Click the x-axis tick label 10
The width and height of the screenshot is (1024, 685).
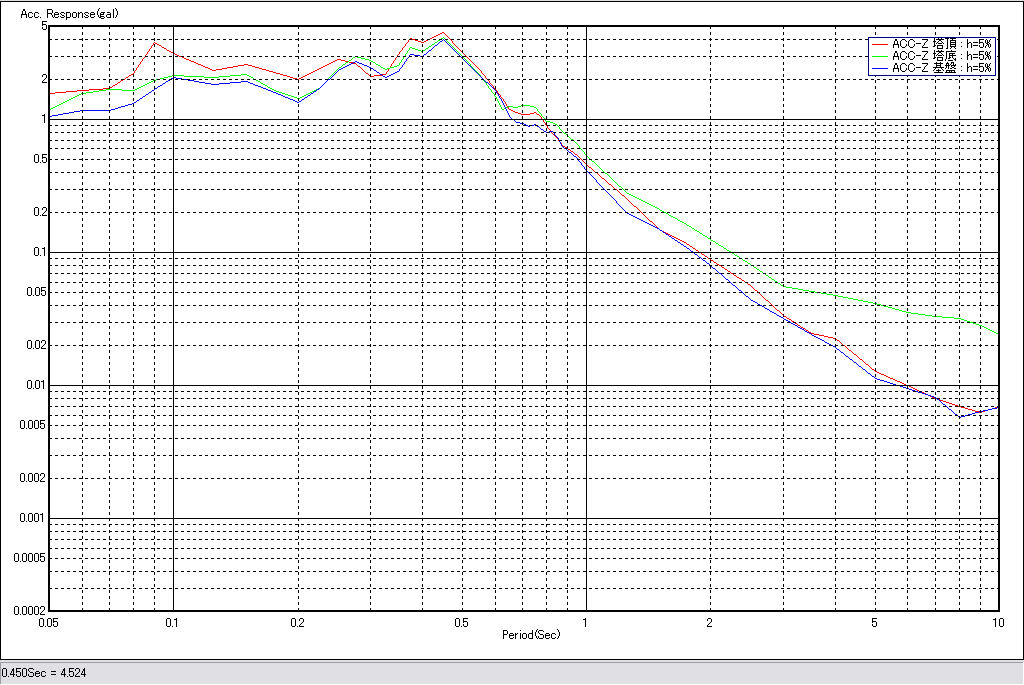pyautogui.click(x=996, y=623)
